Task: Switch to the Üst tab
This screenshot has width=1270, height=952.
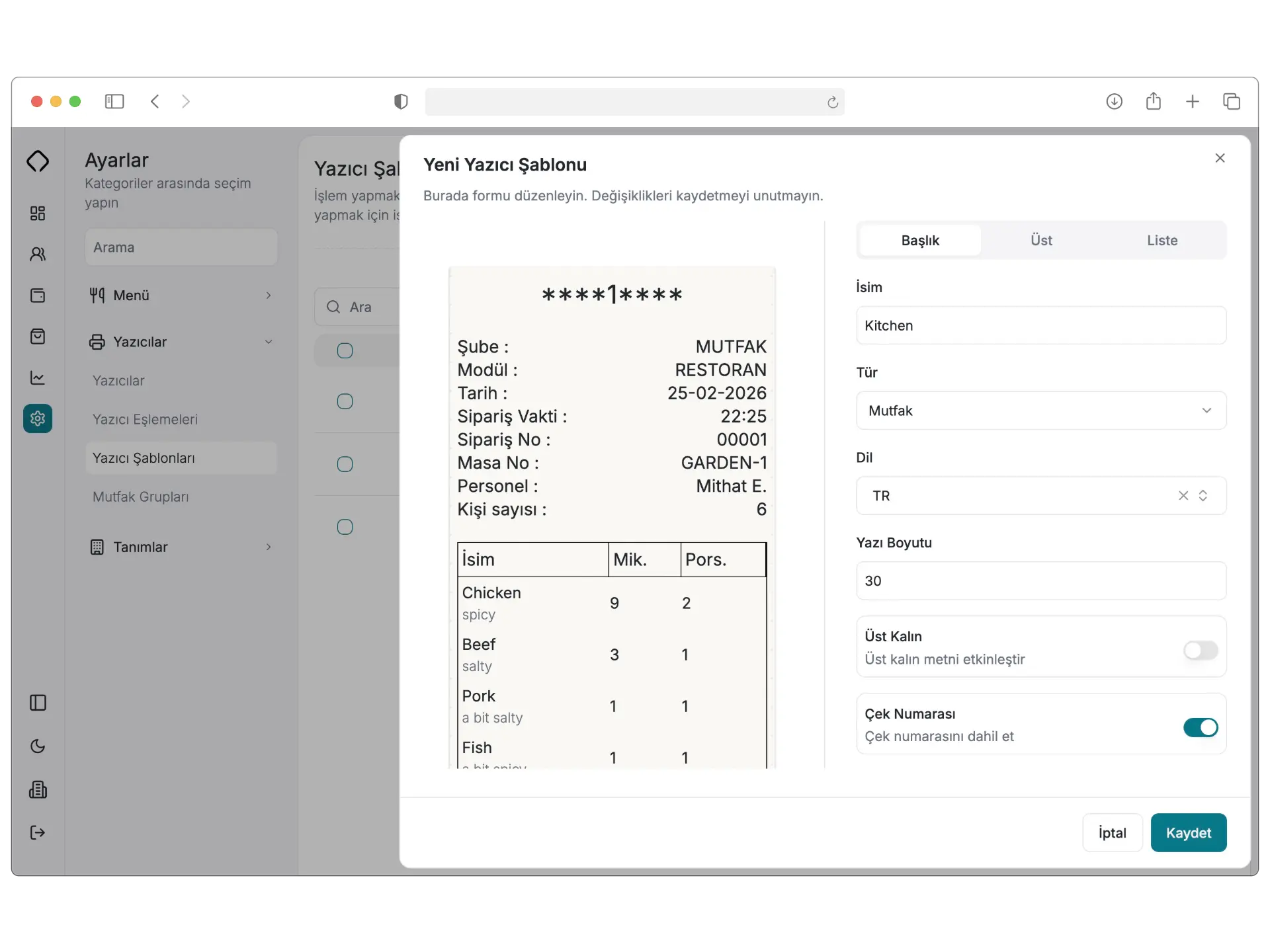Action: tap(1040, 241)
